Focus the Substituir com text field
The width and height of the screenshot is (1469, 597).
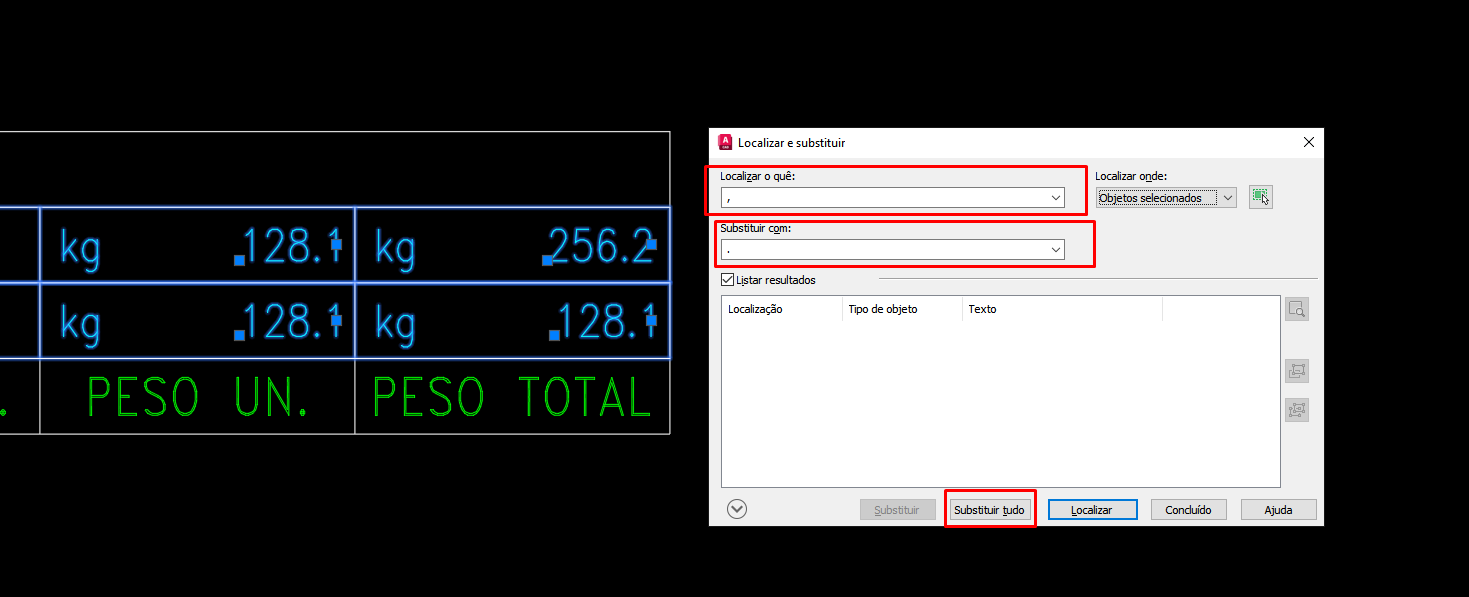tap(885, 250)
